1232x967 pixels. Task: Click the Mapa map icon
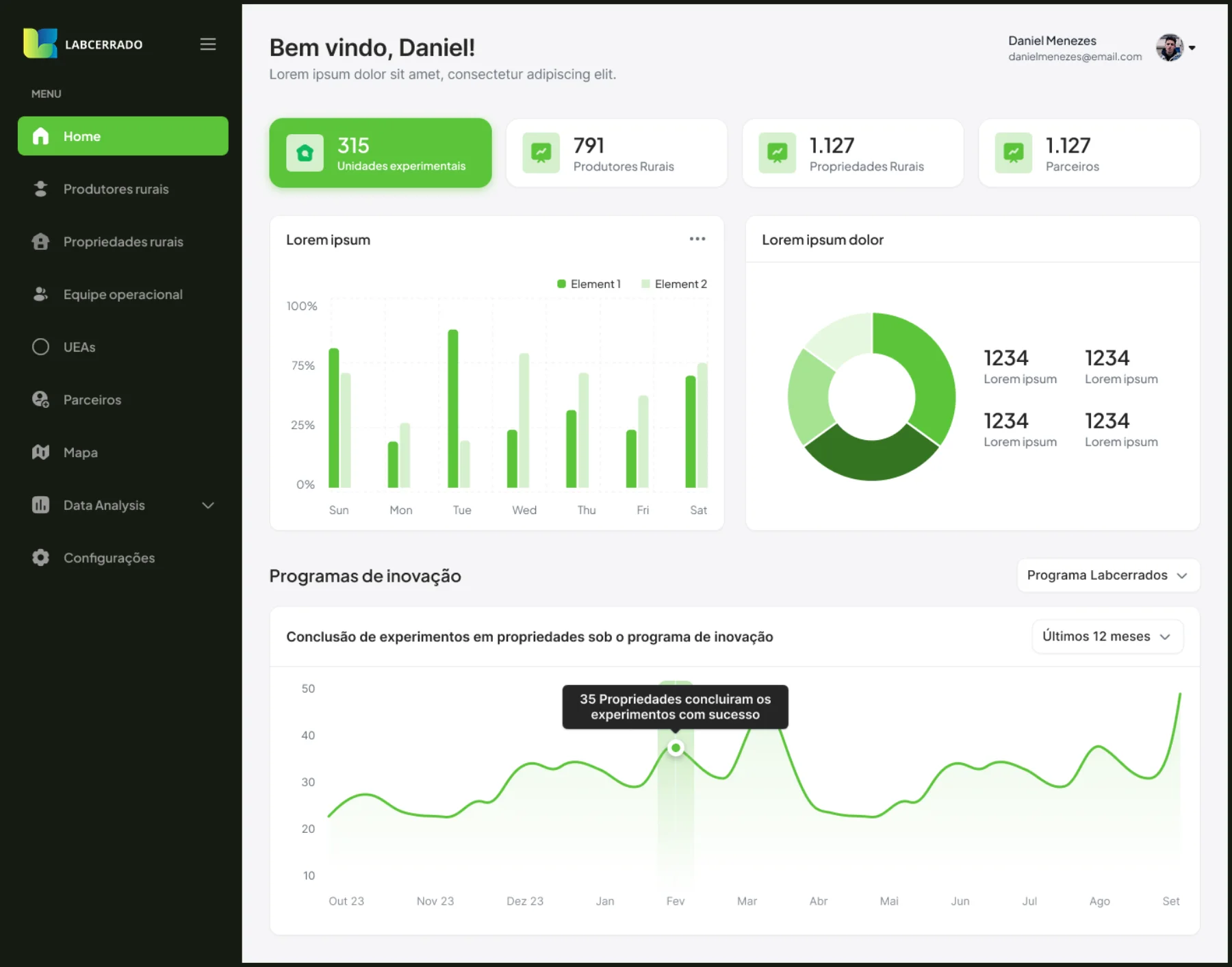[40, 452]
